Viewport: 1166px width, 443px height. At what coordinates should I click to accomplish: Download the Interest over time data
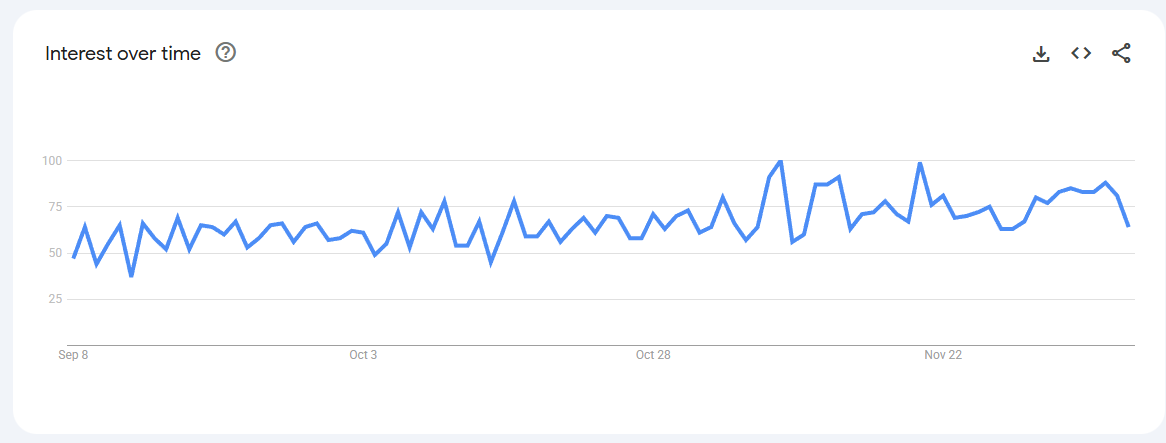click(x=1041, y=54)
